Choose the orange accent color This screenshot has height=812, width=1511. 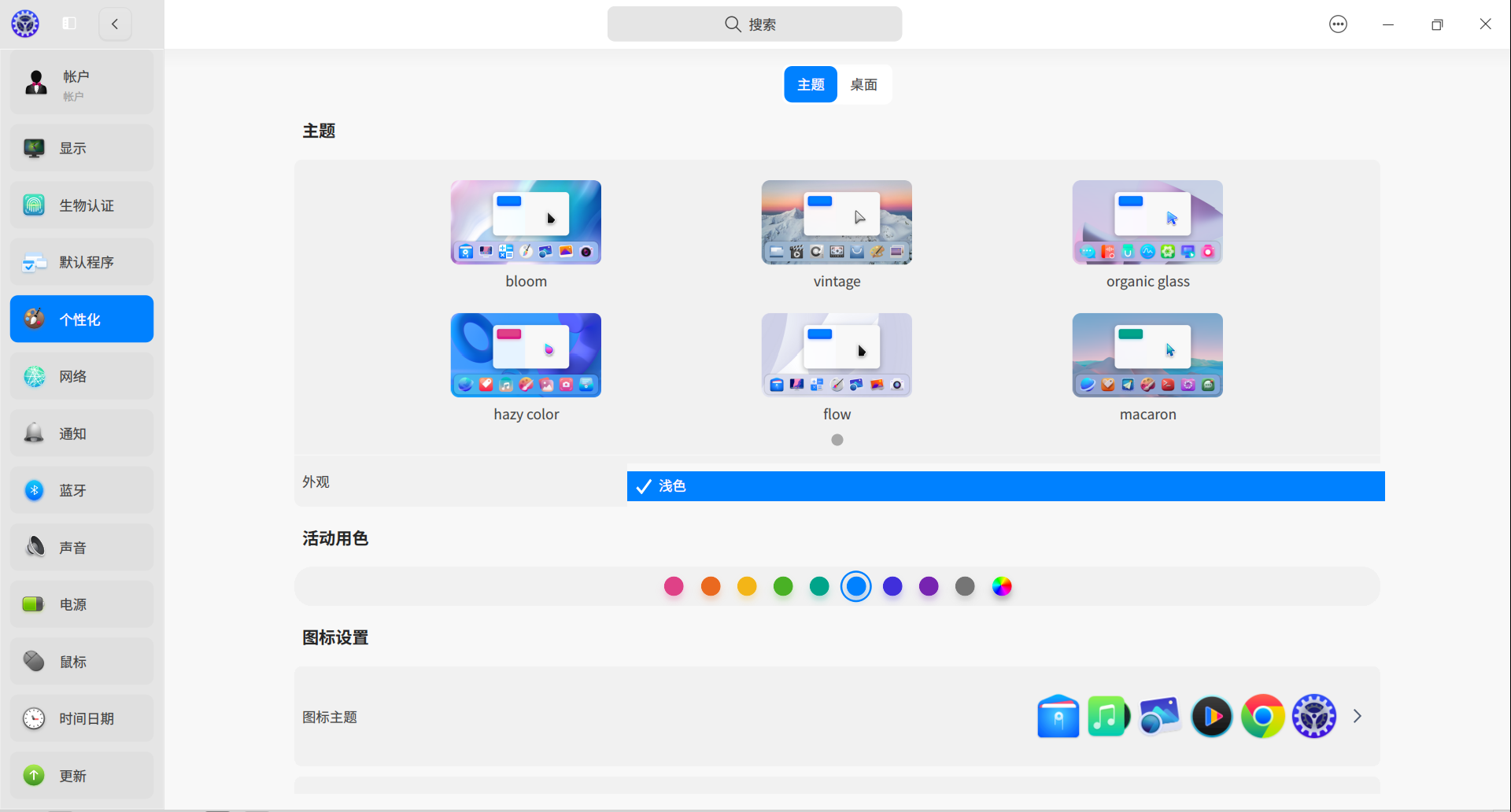coord(711,586)
